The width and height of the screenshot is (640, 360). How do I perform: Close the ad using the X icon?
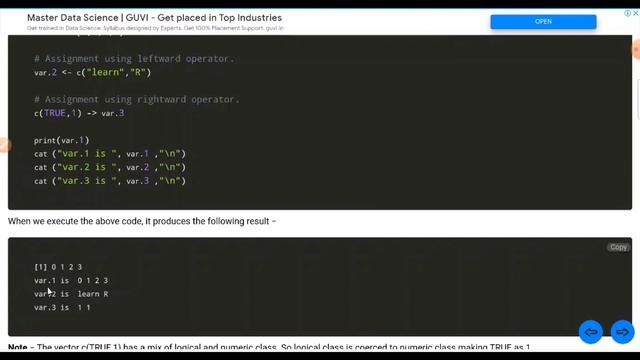click(x=636, y=13)
